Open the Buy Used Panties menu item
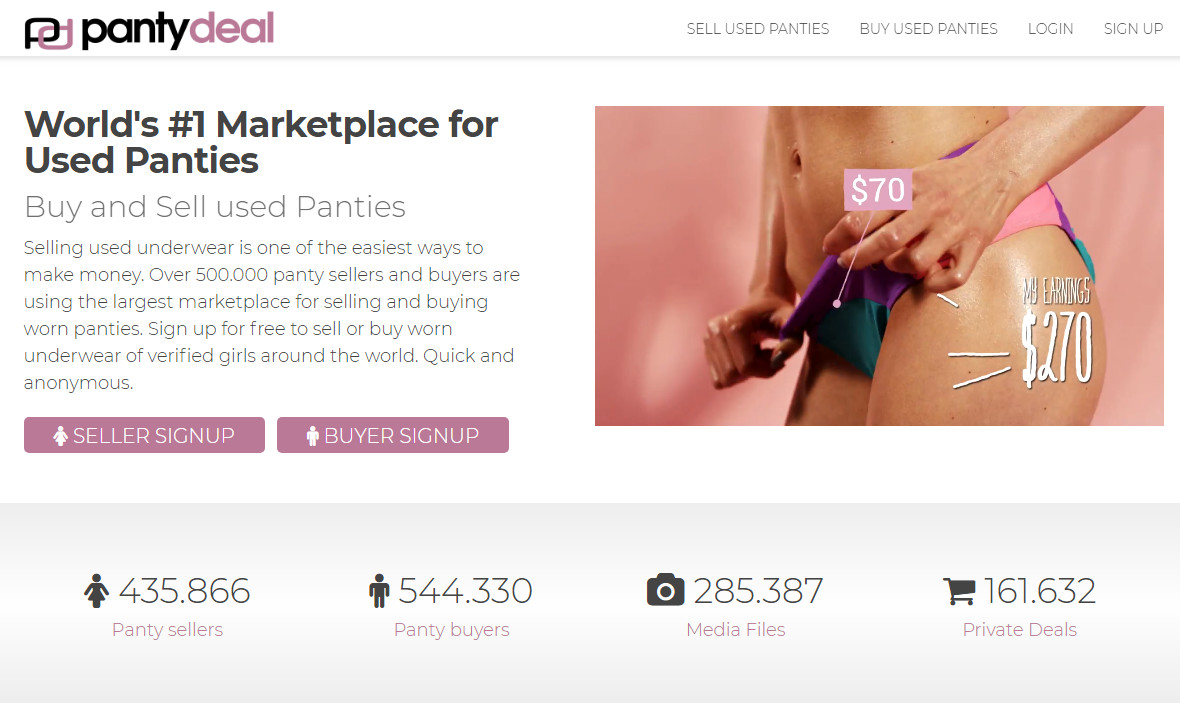The width and height of the screenshot is (1180, 720). (928, 29)
